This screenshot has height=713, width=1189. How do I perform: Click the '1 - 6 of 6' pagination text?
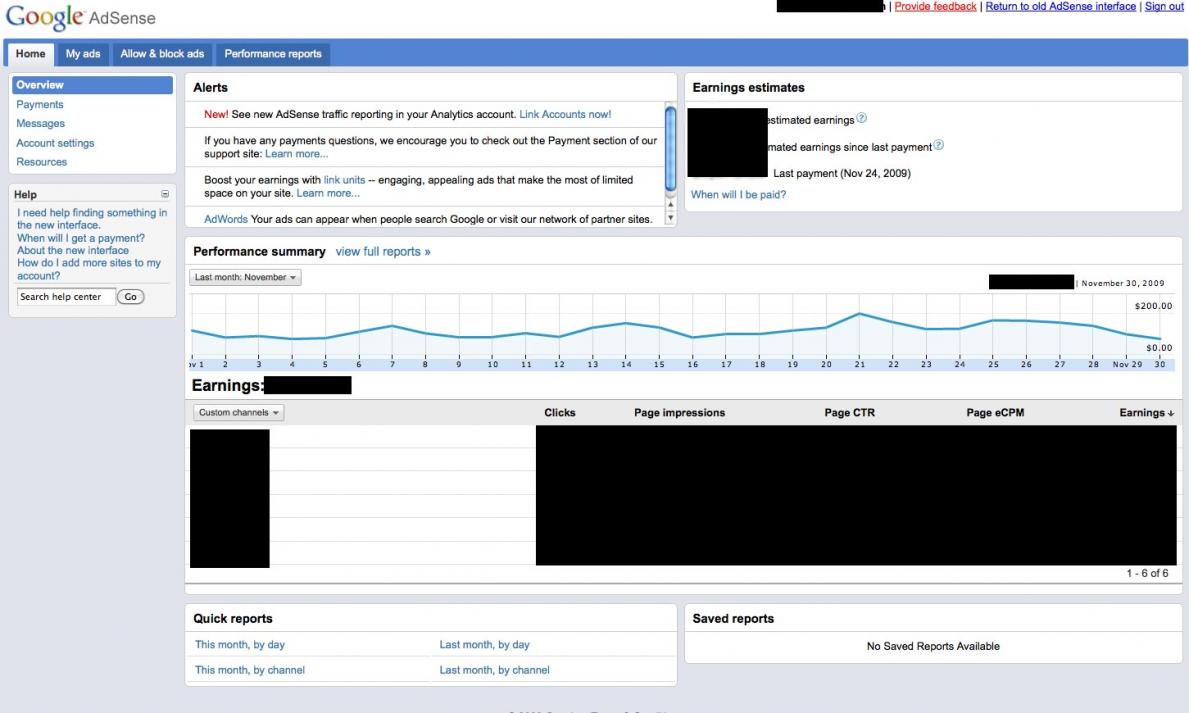(x=1147, y=573)
